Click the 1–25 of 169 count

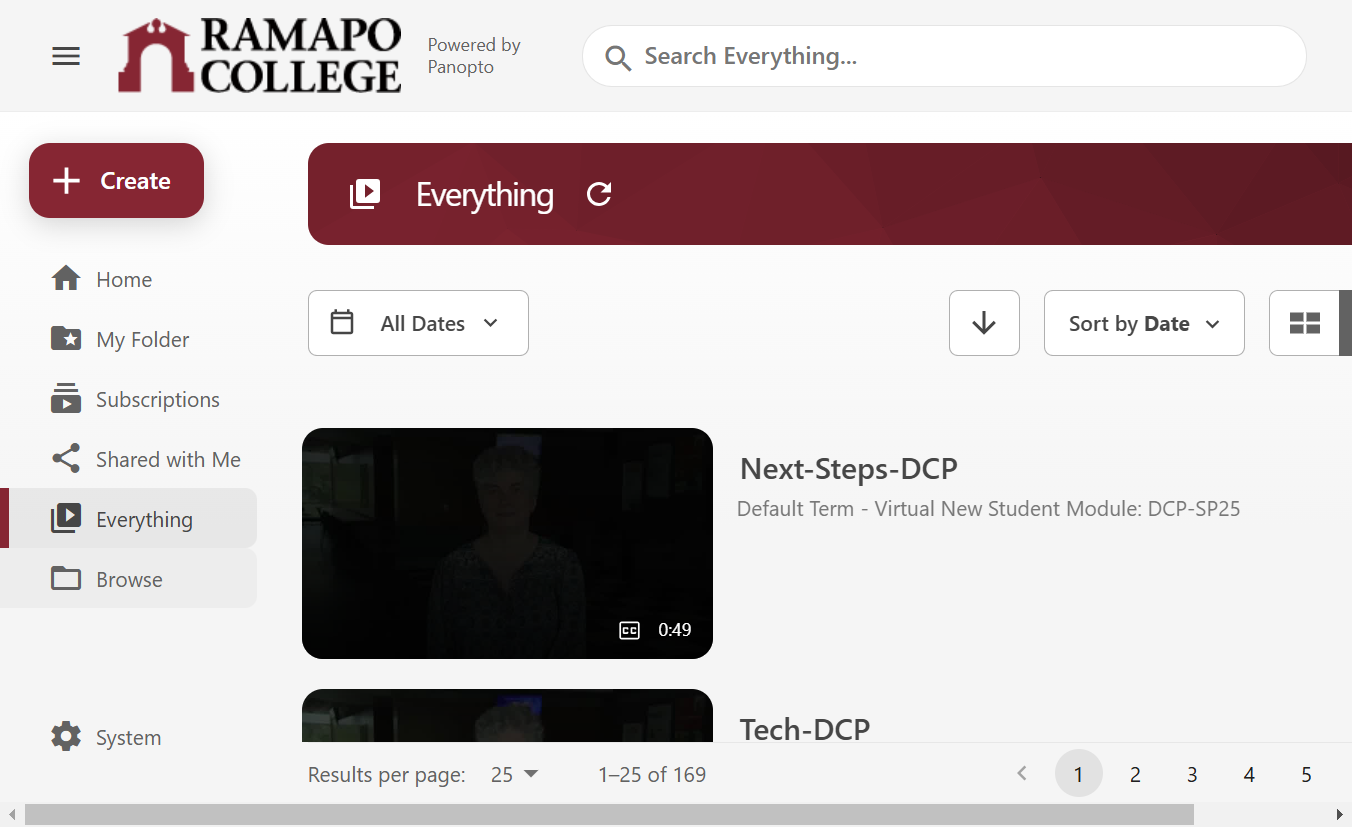(x=652, y=775)
